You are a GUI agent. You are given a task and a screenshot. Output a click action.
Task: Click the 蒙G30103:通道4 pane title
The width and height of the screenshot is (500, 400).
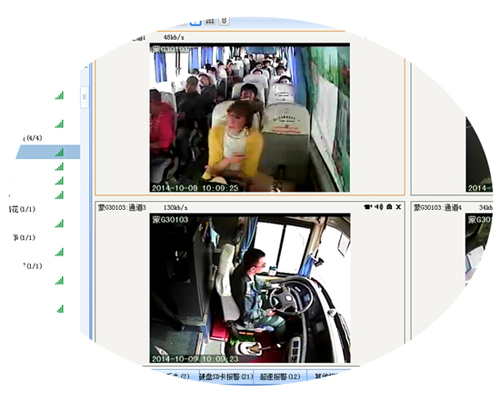pyautogui.click(x=438, y=208)
